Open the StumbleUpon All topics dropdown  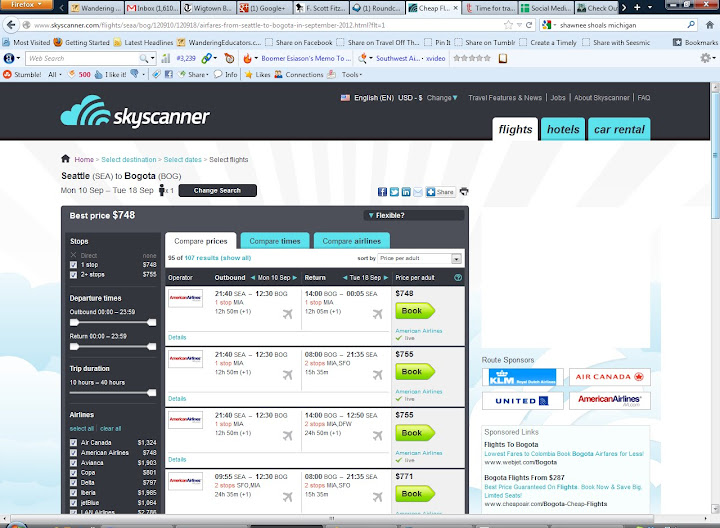point(55,74)
